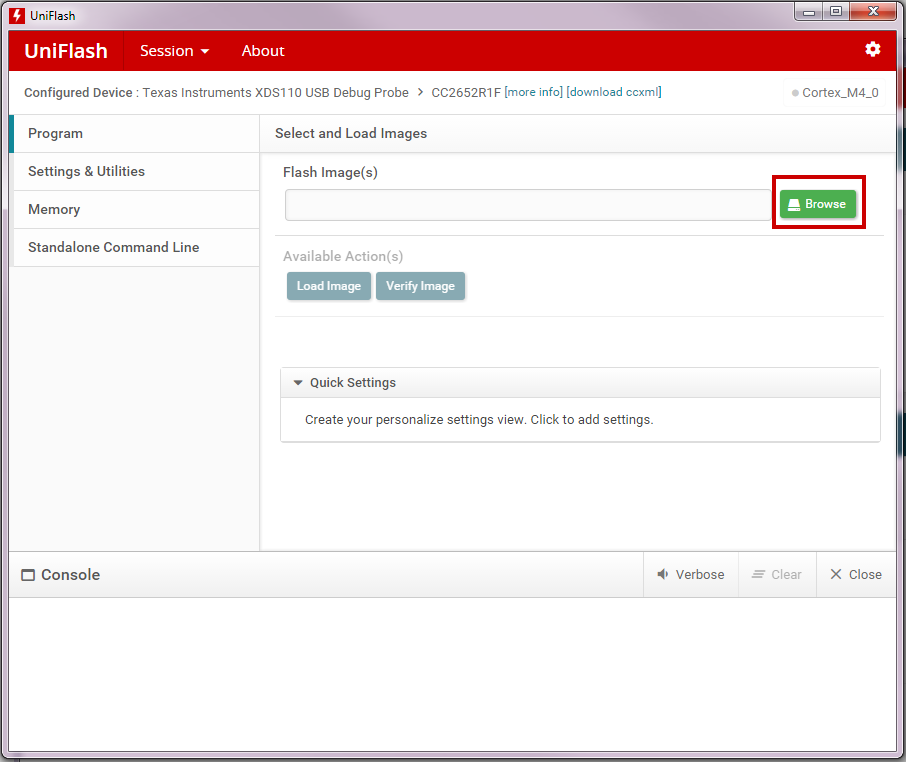Open the settings gear icon
The image size is (906, 762).
click(872, 50)
